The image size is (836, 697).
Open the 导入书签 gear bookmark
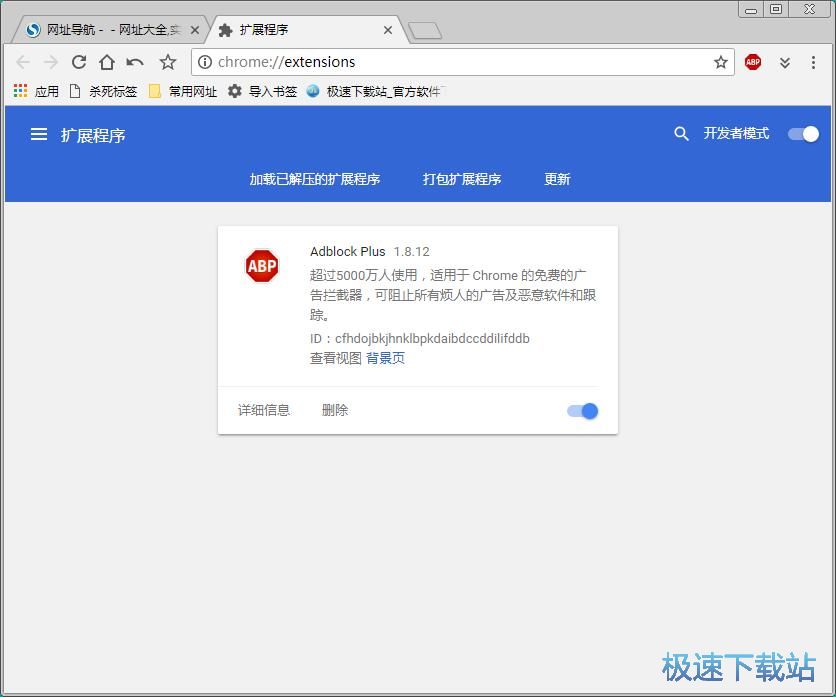tap(262, 91)
